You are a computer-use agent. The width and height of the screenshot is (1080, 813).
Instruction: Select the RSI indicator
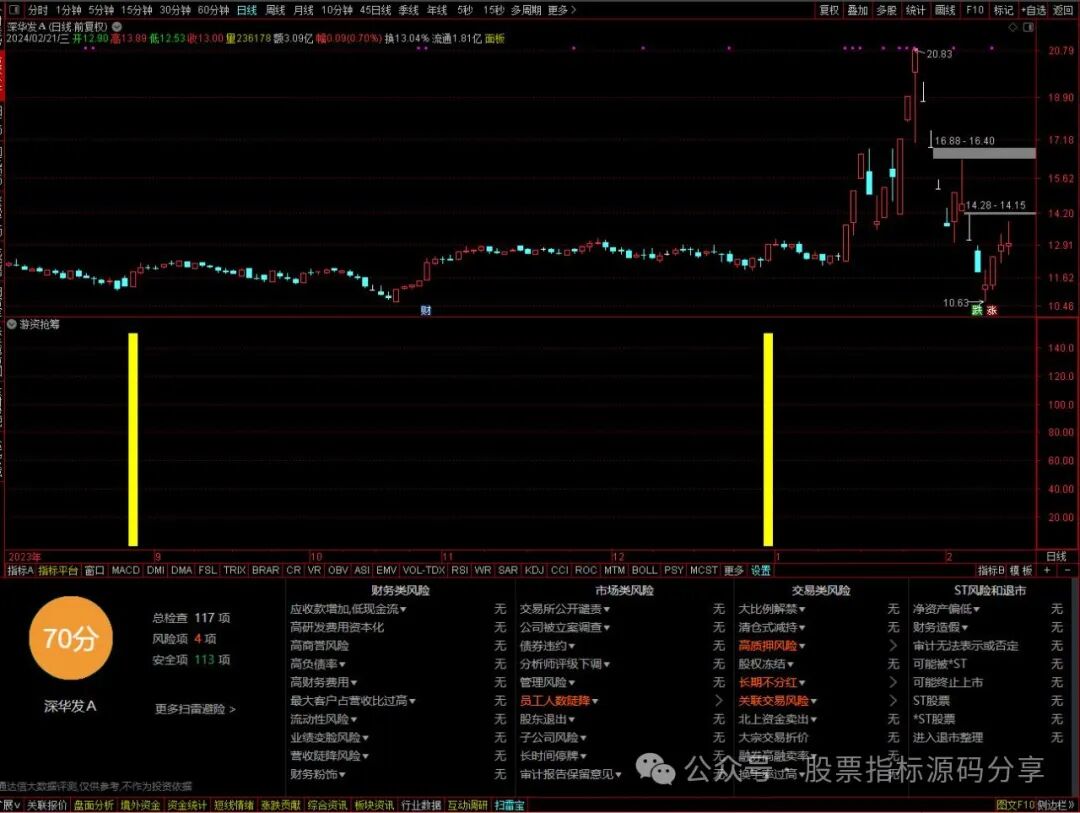click(459, 570)
